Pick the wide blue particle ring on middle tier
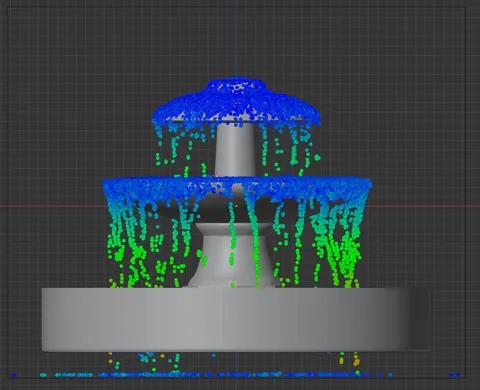 [237, 188]
